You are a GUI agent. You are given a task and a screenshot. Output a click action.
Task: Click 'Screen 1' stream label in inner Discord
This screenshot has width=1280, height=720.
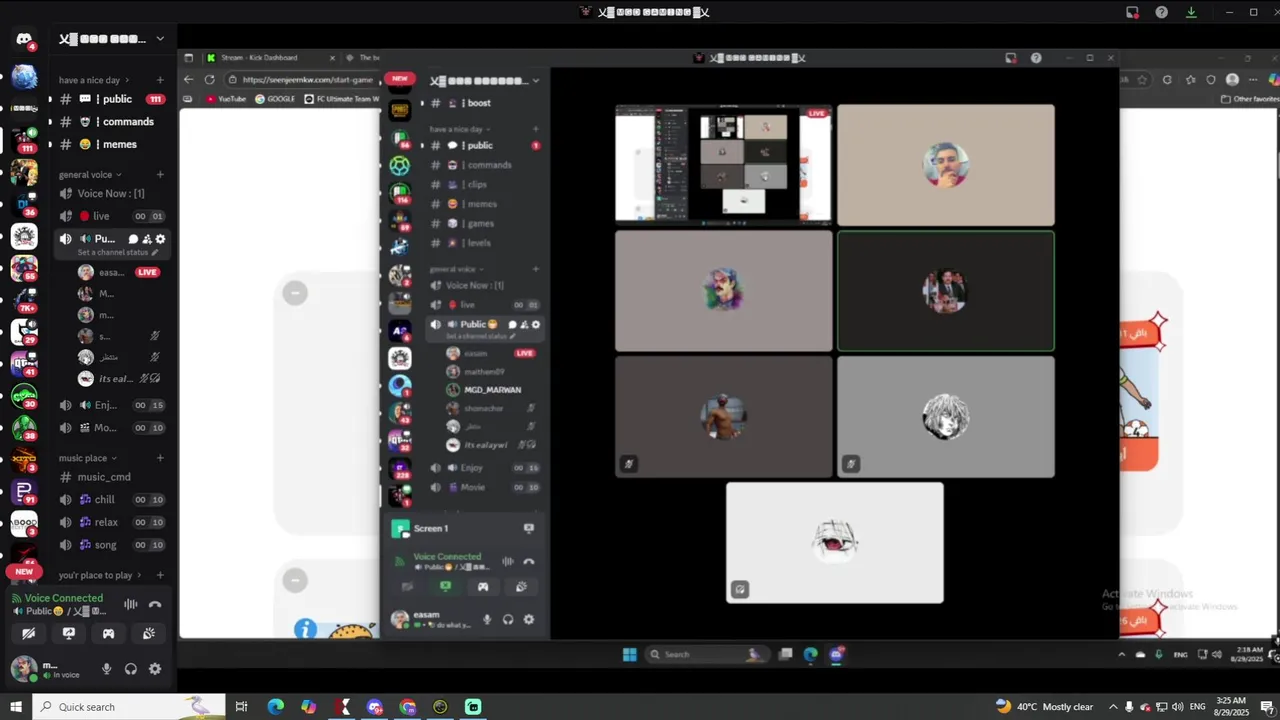pyautogui.click(x=431, y=528)
